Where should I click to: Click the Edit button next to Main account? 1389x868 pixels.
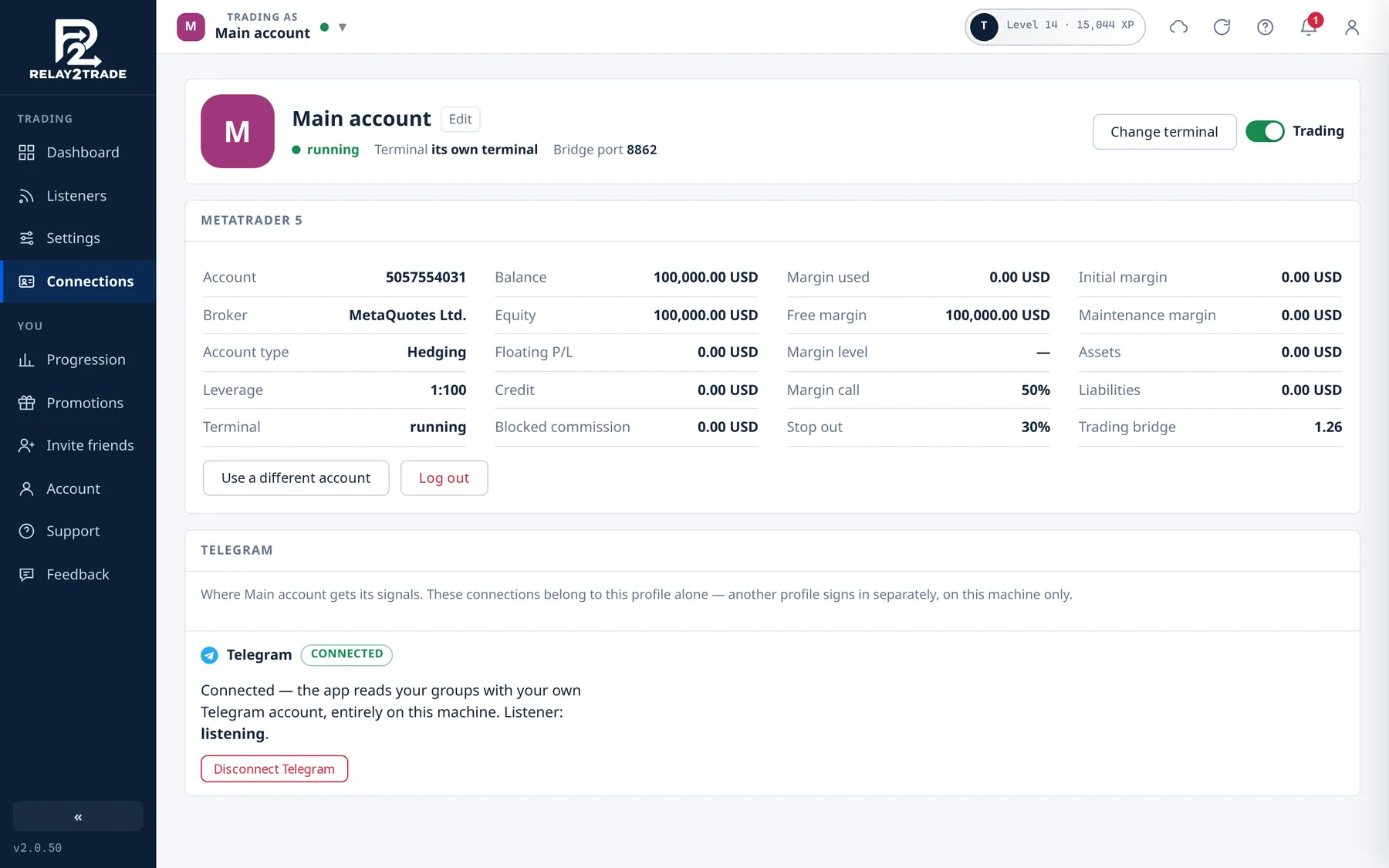pos(461,119)
